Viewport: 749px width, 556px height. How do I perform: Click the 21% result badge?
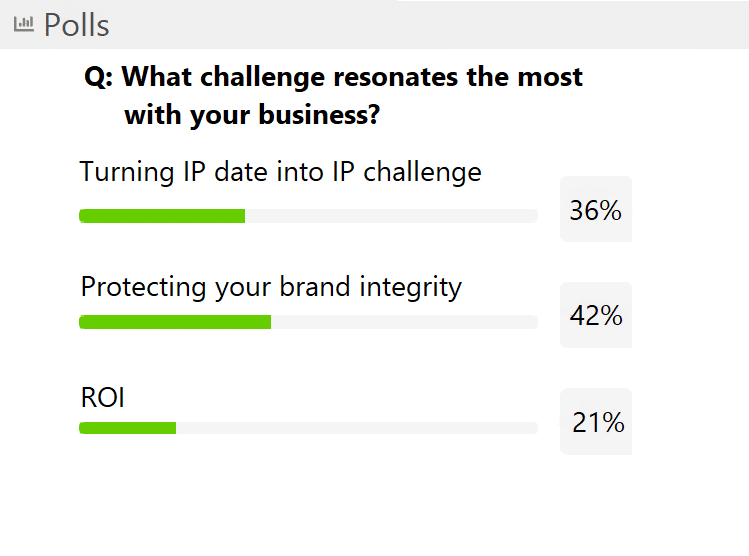pos(596,422)
